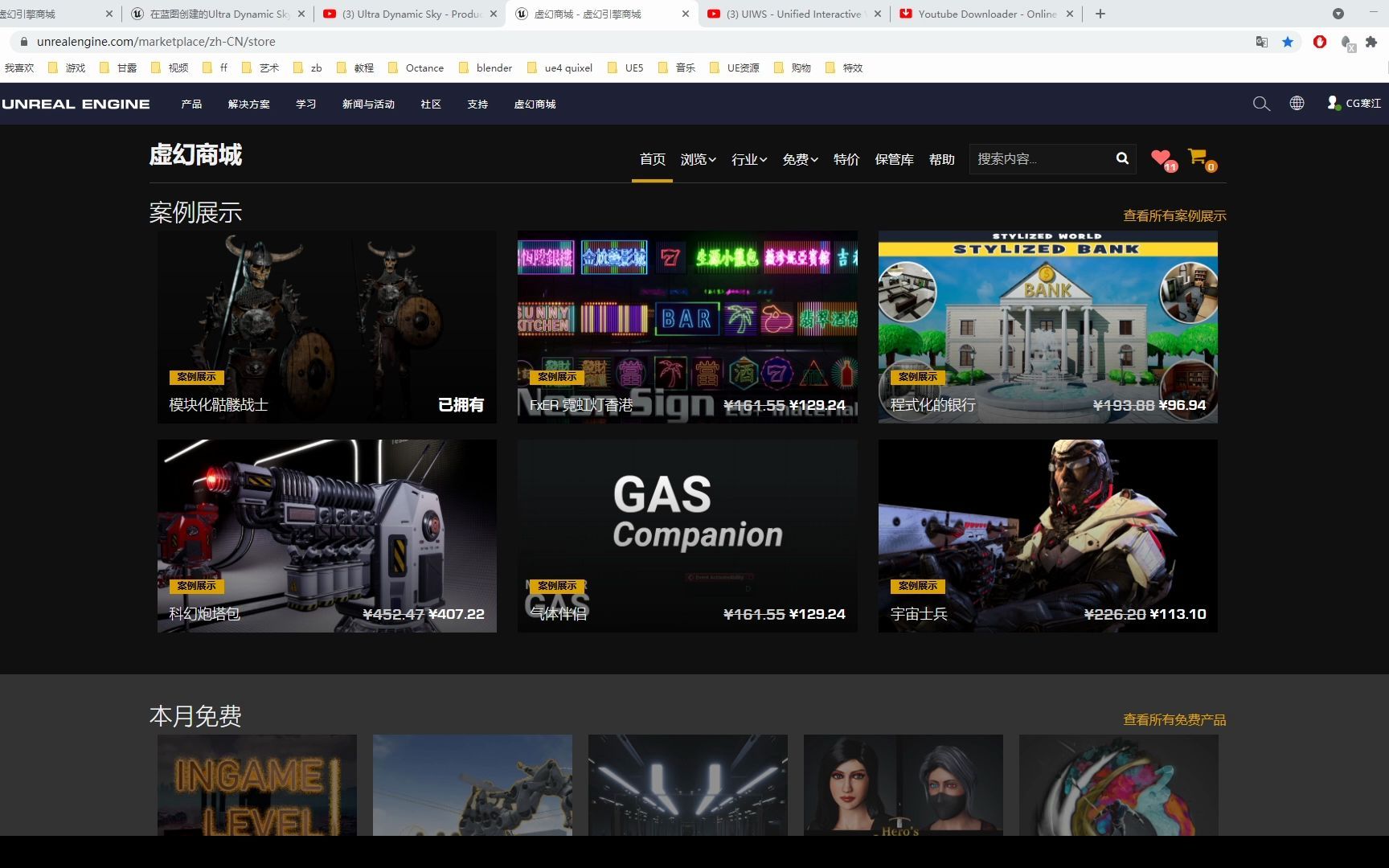Screen dimensions: 1389x868
Task: Open the shopping cart icon
Action: (1201, 159)
